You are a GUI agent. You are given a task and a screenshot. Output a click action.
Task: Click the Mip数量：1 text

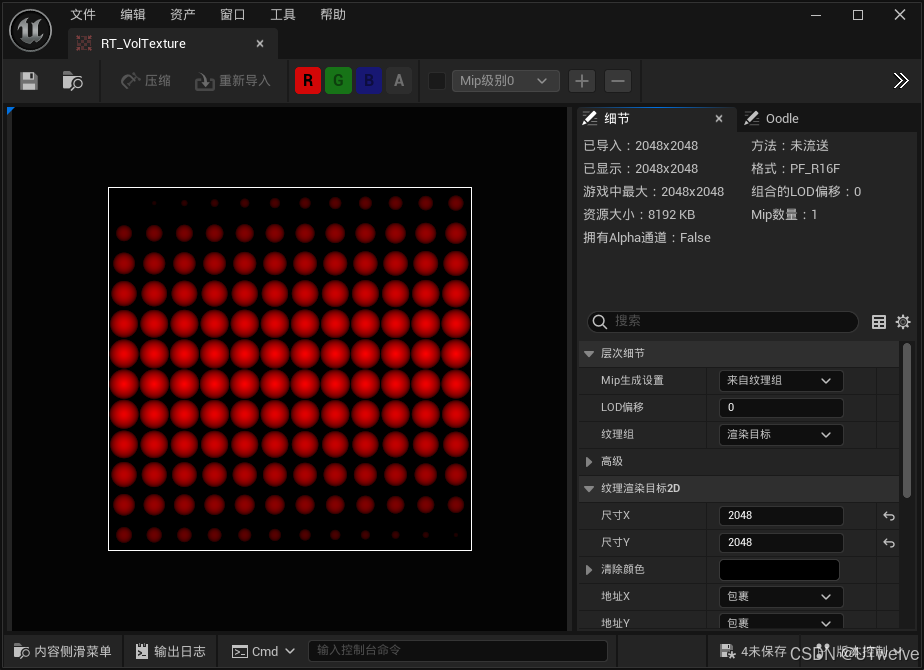[784, 214]
